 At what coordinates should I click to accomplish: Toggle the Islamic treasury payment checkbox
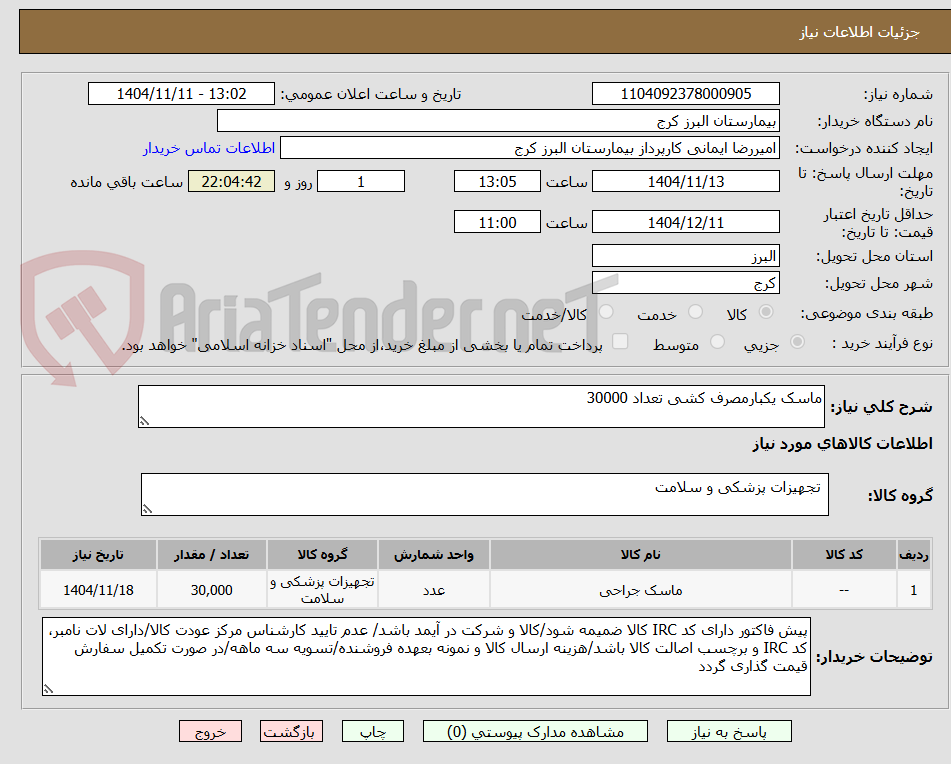tap(620, 342)
